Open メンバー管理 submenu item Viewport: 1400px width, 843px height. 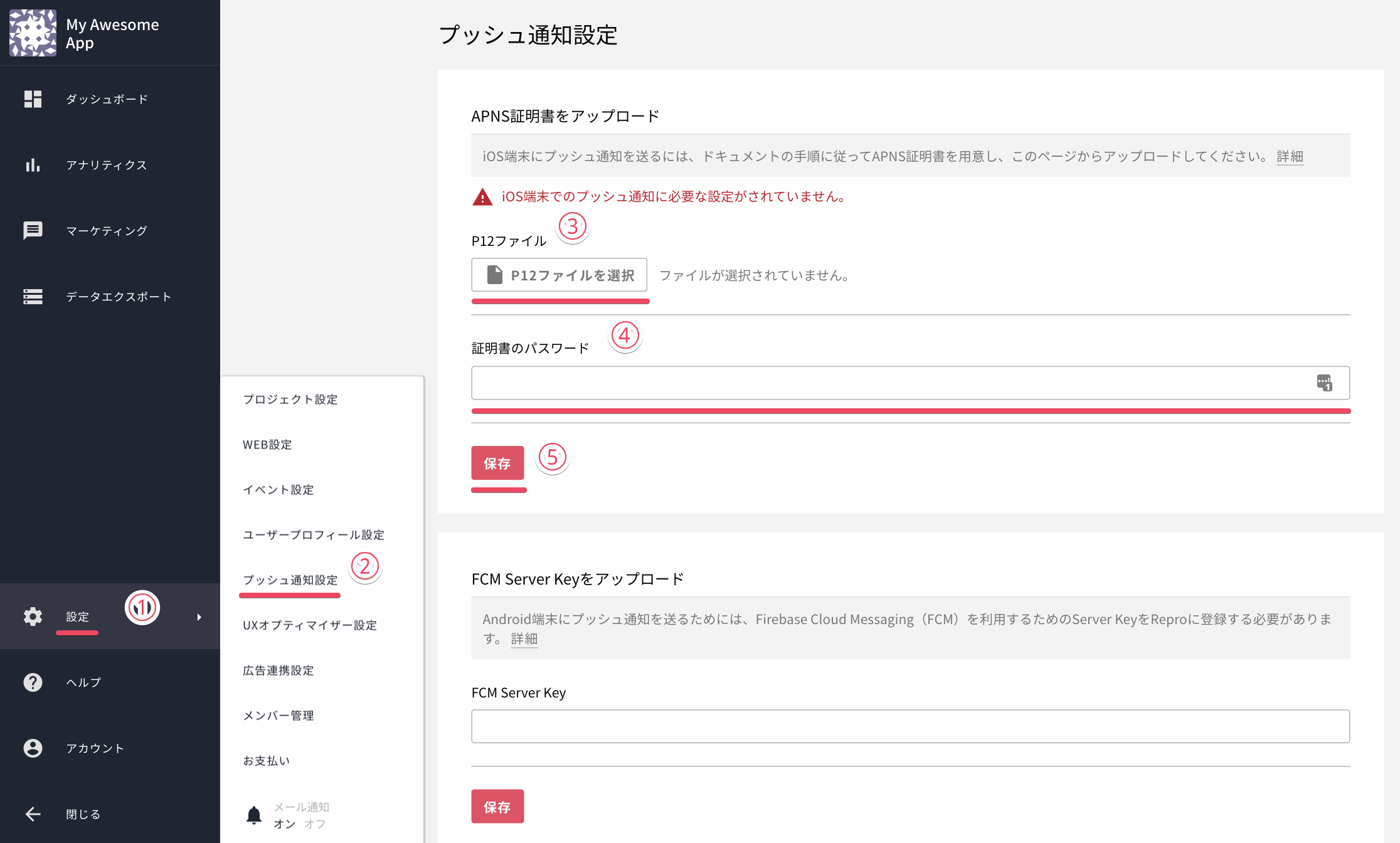[278, 716]
